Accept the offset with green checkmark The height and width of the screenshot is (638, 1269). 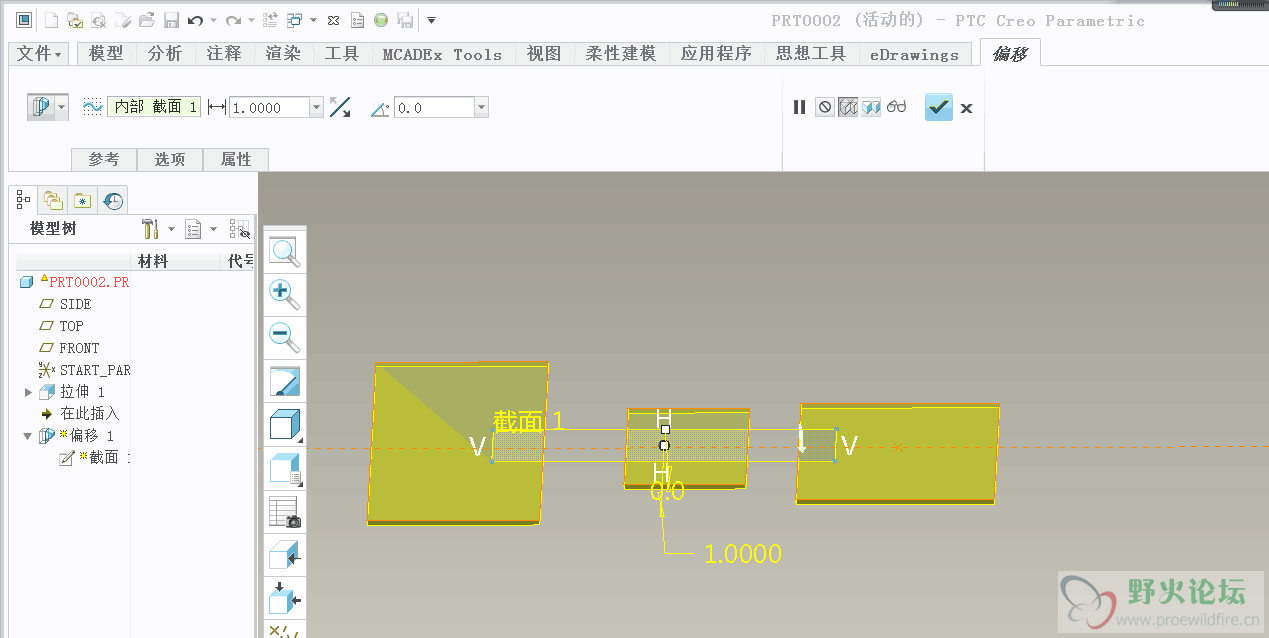coord(939,107)
